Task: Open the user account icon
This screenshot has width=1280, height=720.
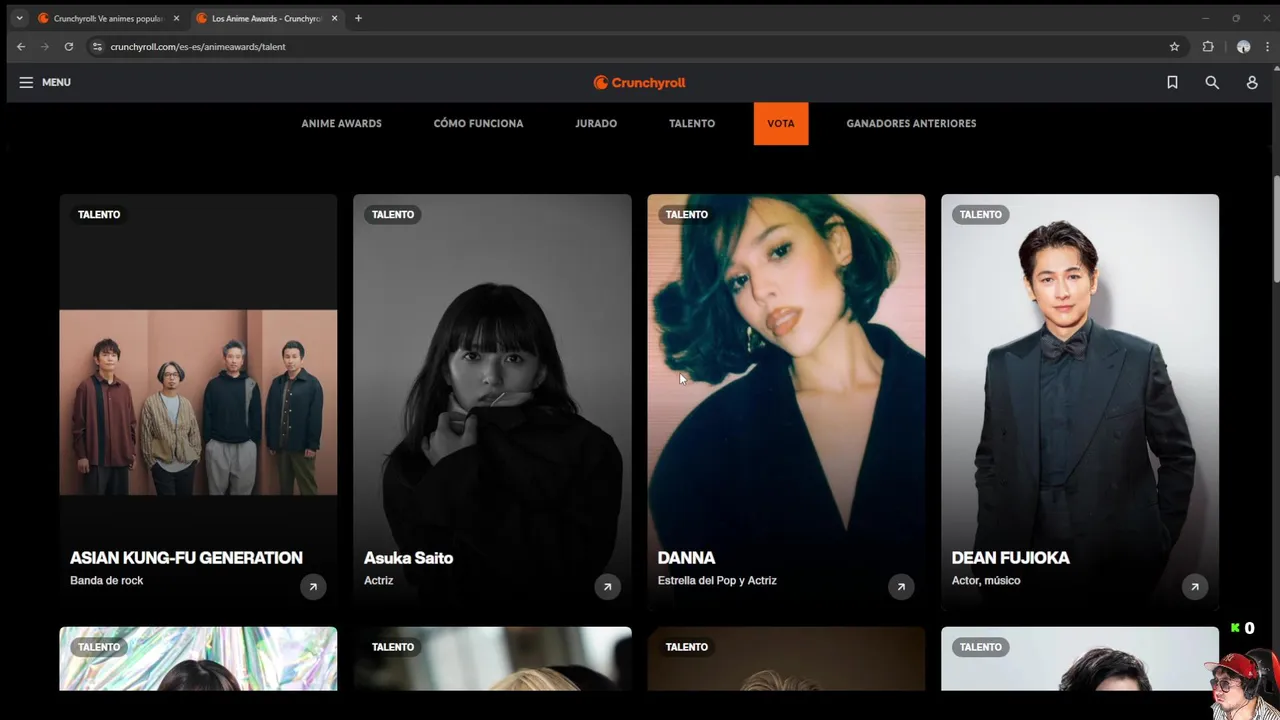Action: point(1252,82)
